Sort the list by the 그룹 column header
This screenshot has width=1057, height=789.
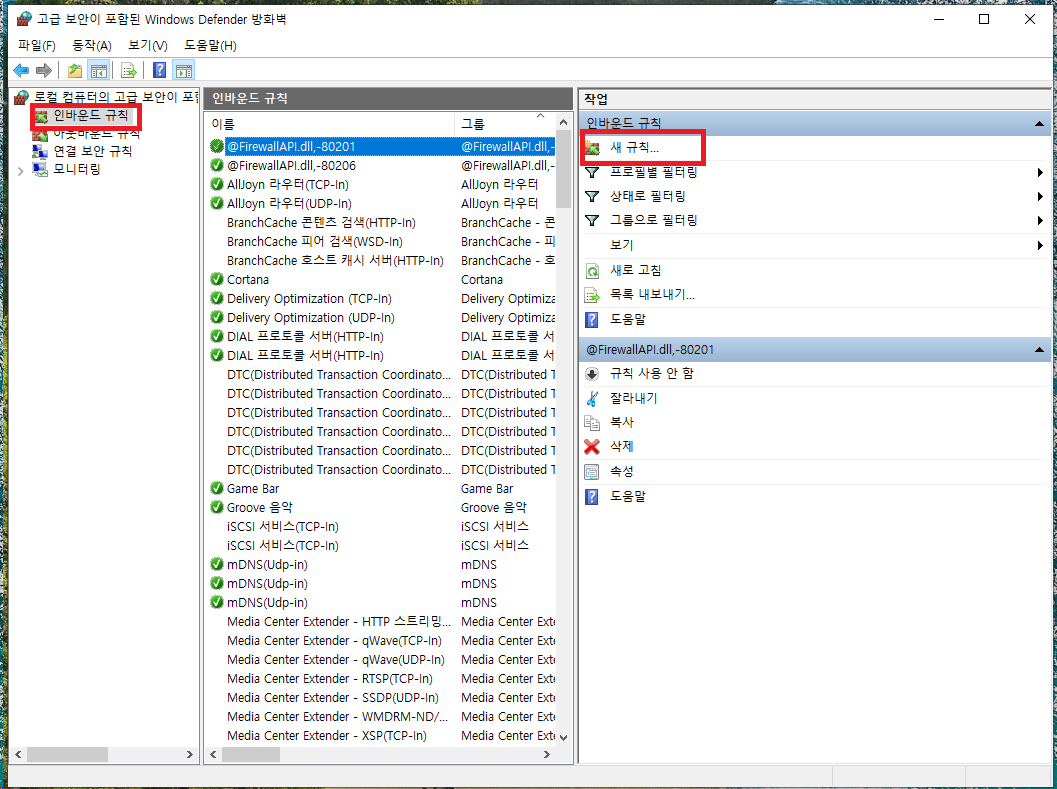[504, 124]
